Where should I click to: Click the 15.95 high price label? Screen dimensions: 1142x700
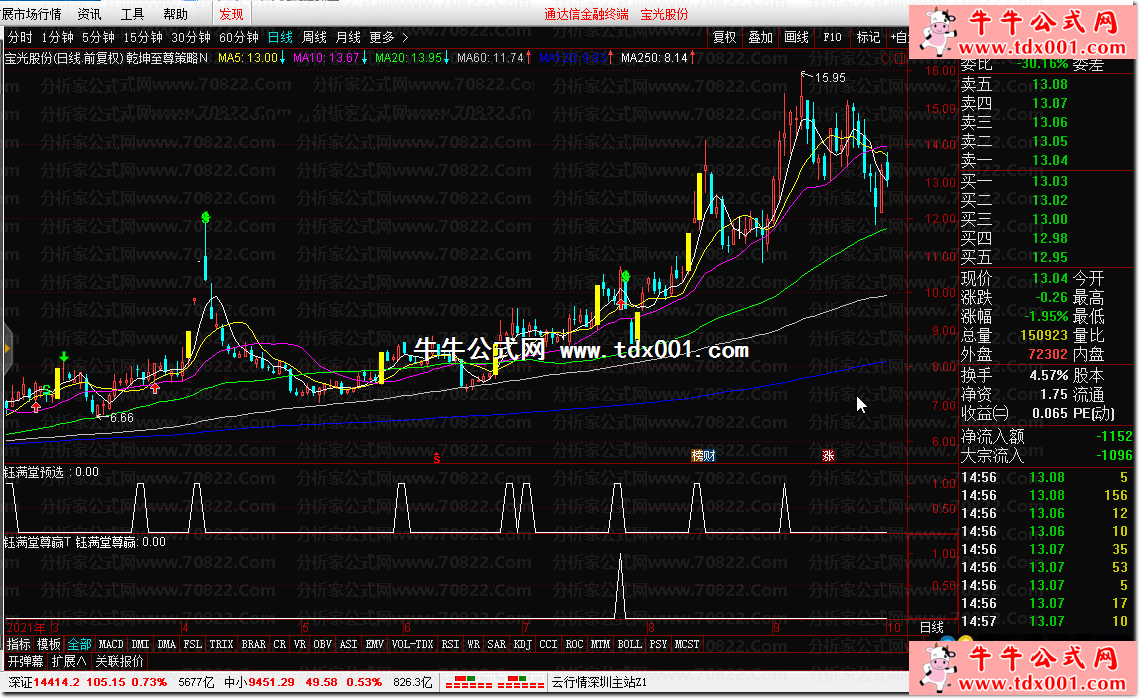pos(830,77)
